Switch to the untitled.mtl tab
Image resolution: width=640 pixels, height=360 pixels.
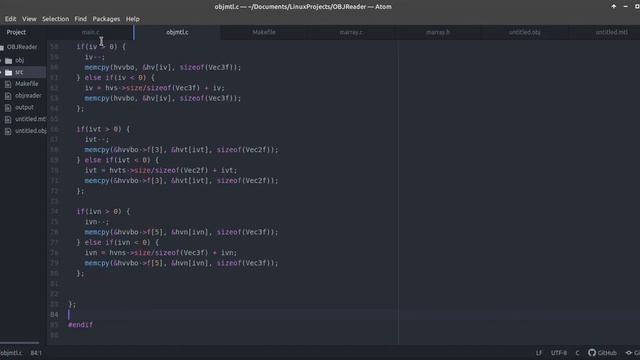(611, 32)
